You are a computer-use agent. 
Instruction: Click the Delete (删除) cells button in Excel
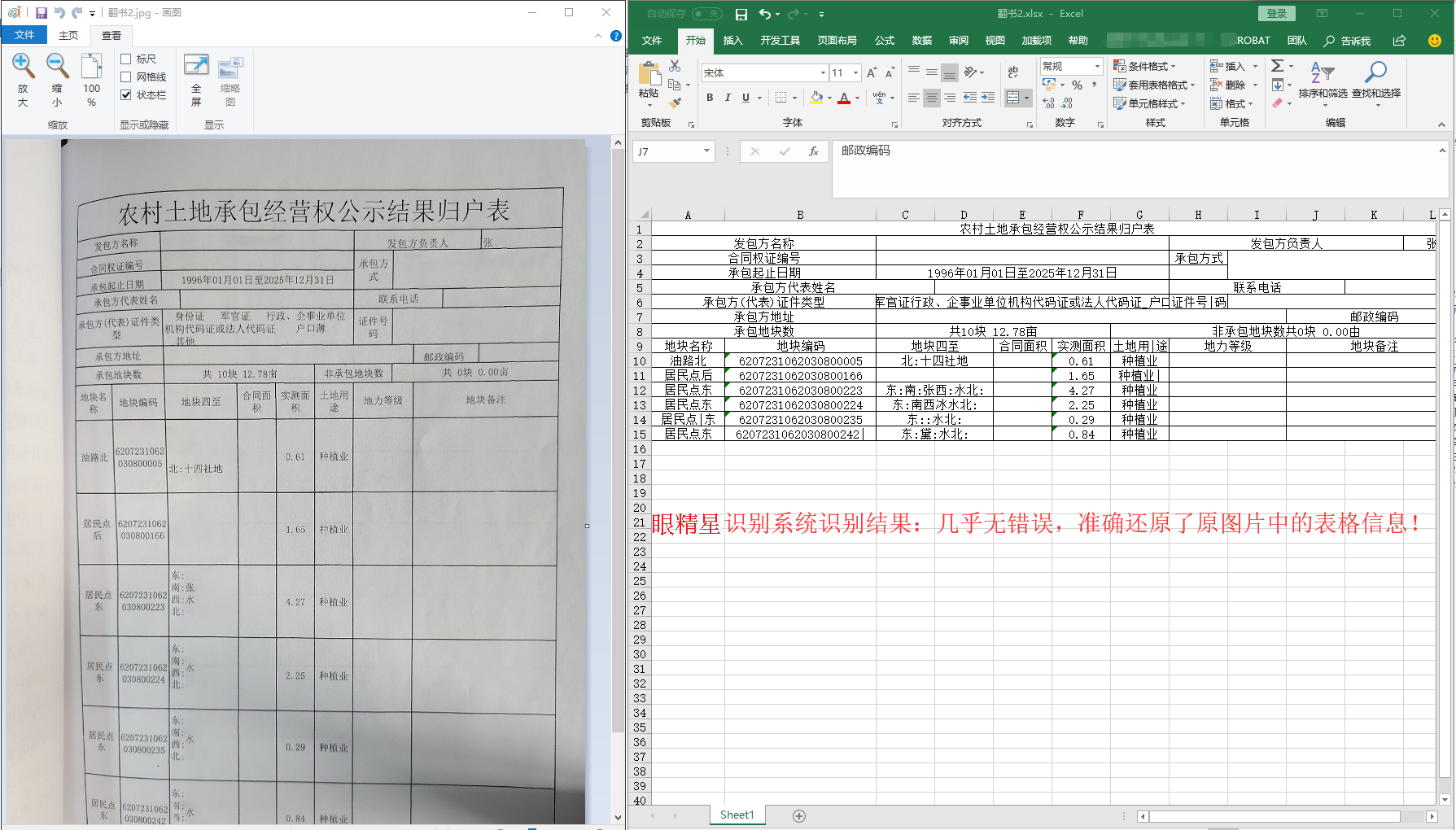click(1227, 85)
